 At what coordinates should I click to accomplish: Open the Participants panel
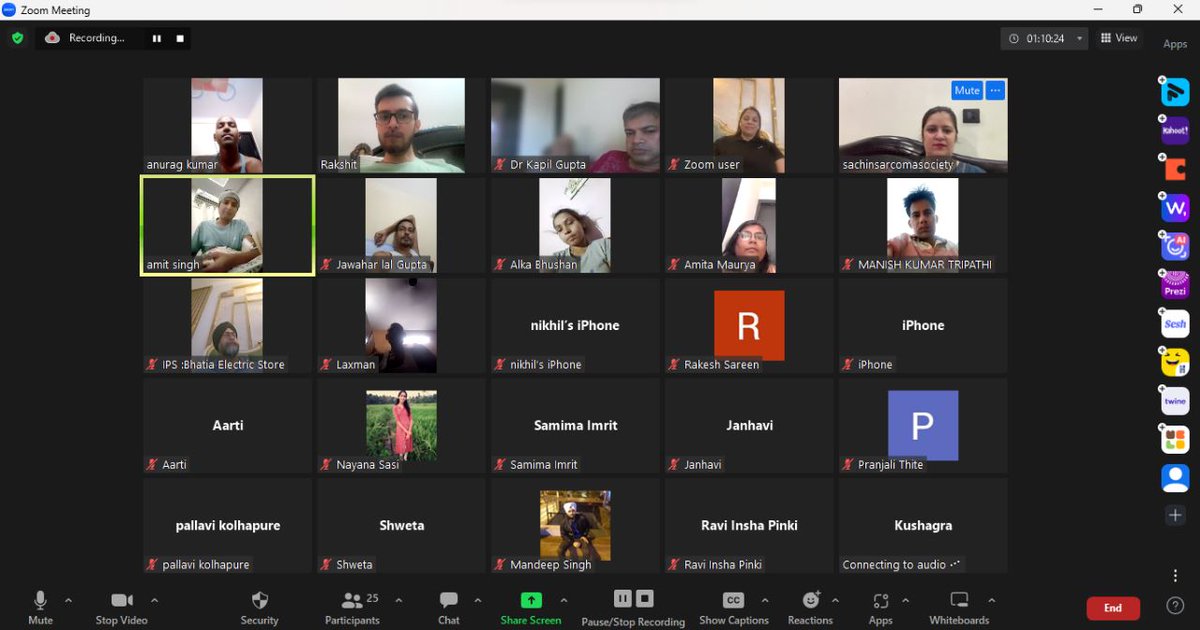click(x=352, y=607)
